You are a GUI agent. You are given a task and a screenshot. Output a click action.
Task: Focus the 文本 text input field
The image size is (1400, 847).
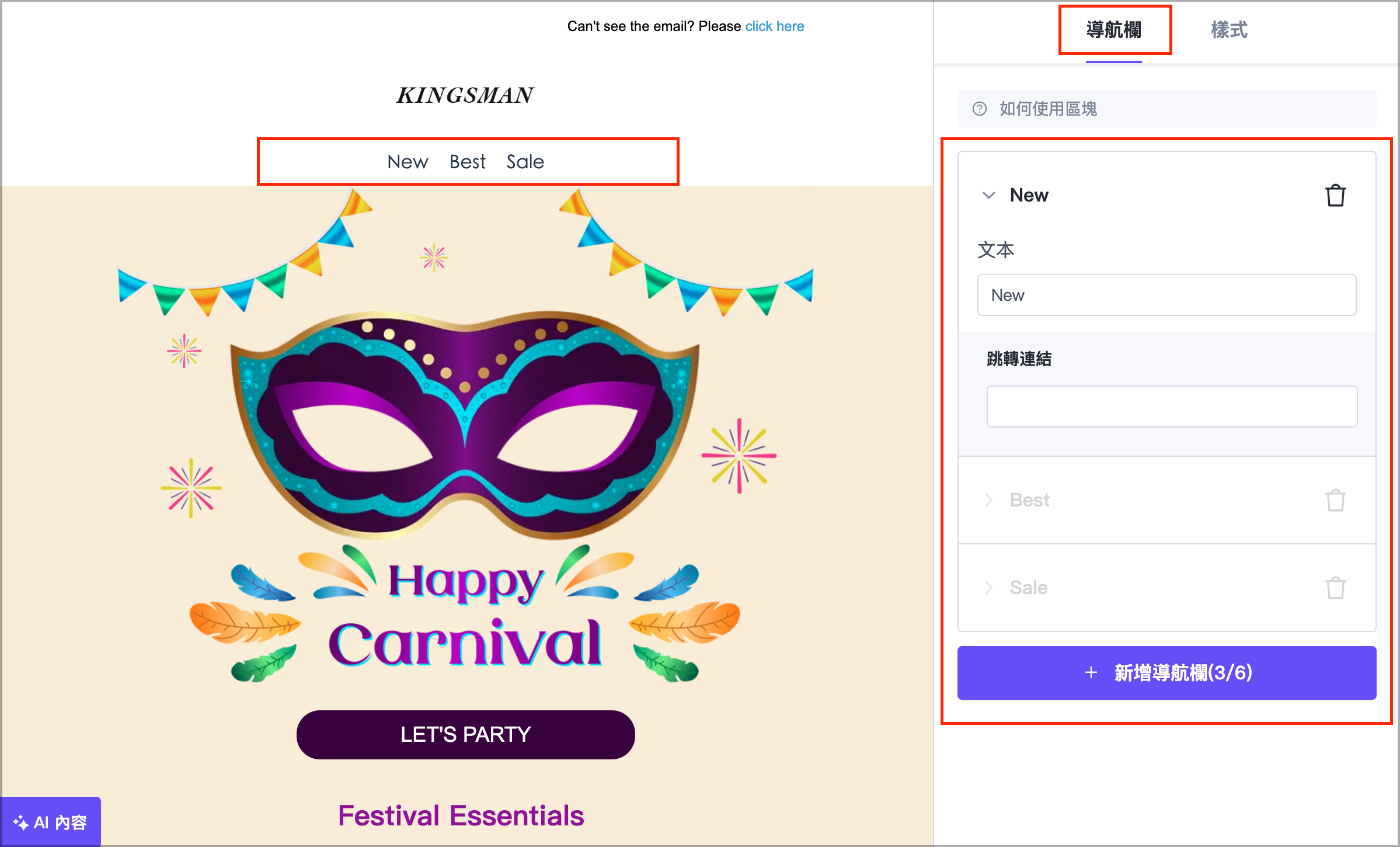tap(1166, 295)
